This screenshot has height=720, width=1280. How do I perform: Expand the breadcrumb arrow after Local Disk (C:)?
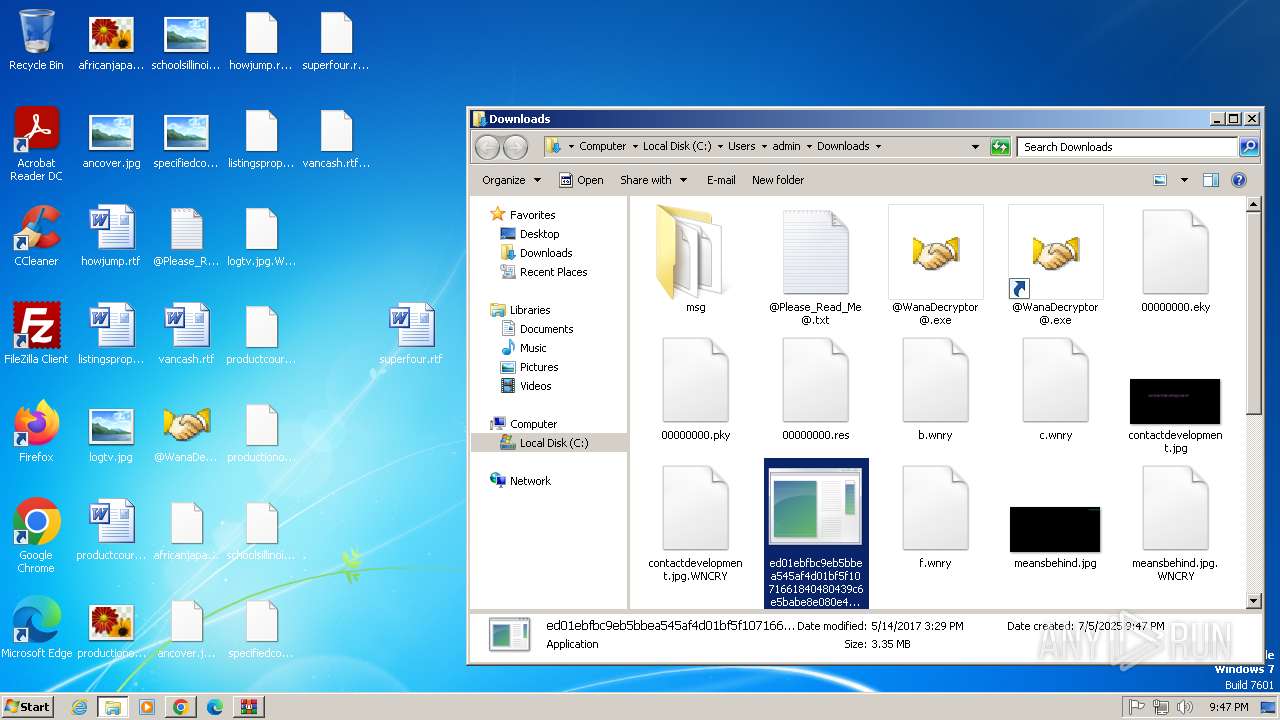tap(719, 146)
